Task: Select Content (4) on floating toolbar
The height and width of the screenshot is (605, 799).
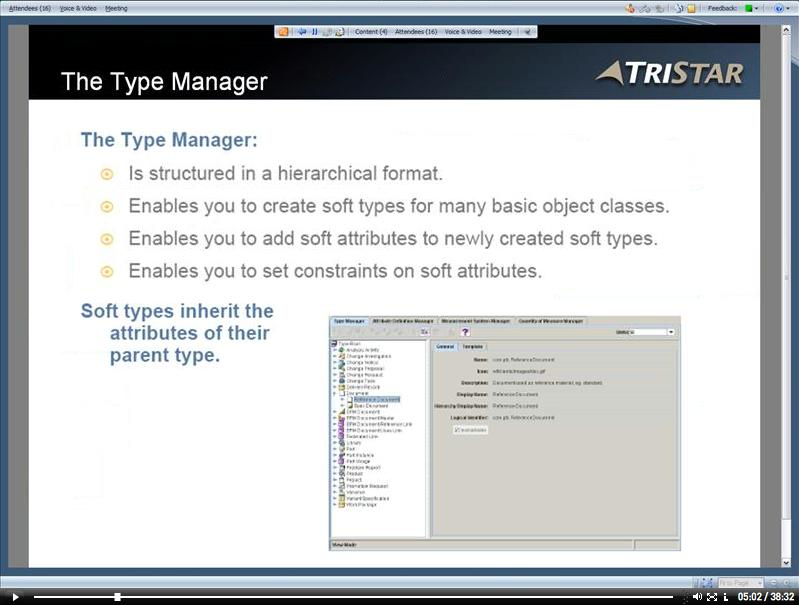Action: (371, 31)
